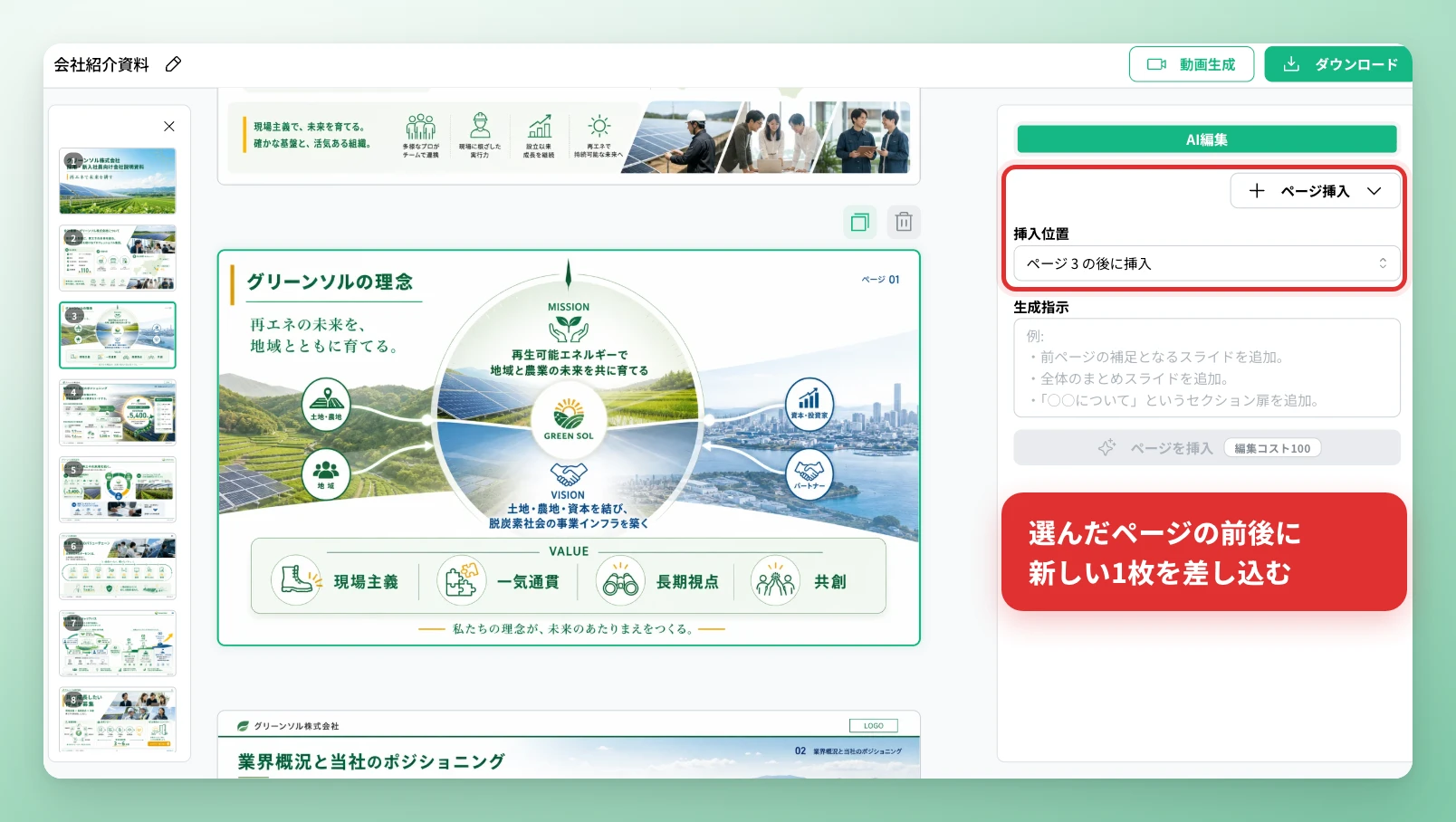Click the raised-hands icon beside 共創

tap(776, 580)
